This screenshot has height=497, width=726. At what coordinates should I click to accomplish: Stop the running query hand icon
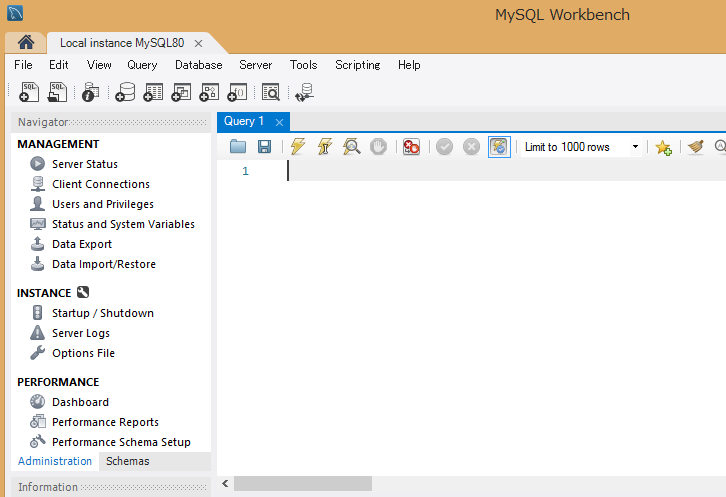[378, 146]
